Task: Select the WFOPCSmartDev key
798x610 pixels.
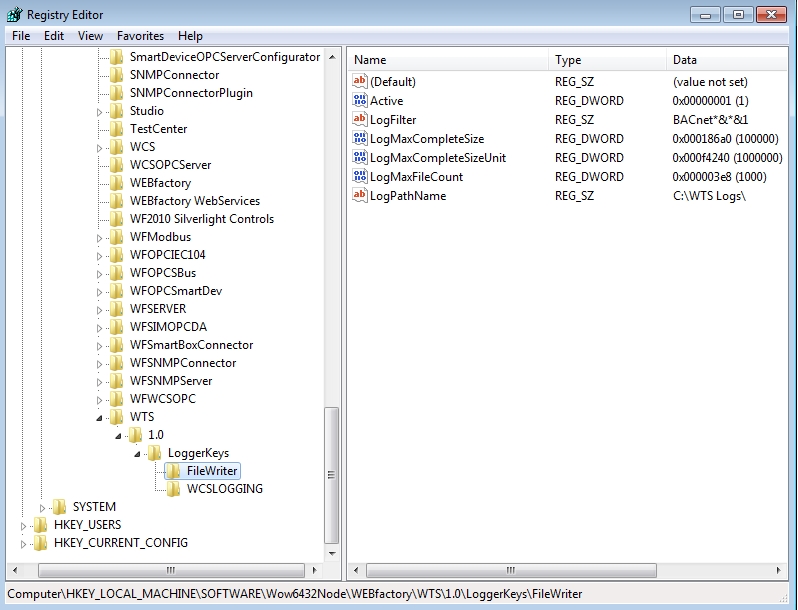Action: click(176, 291)
